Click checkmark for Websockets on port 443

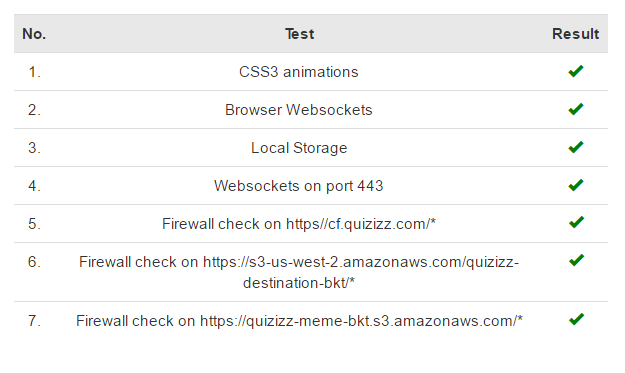point(576,185)
